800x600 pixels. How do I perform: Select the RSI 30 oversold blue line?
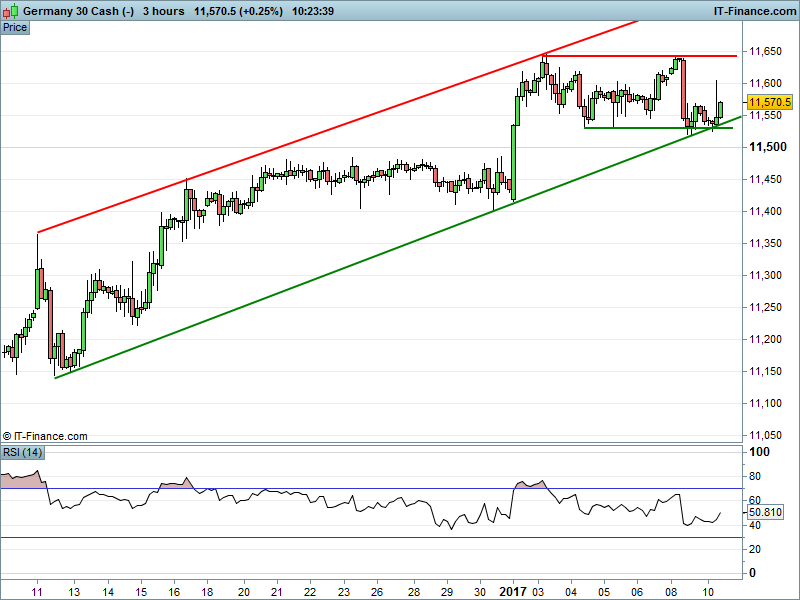371,537
